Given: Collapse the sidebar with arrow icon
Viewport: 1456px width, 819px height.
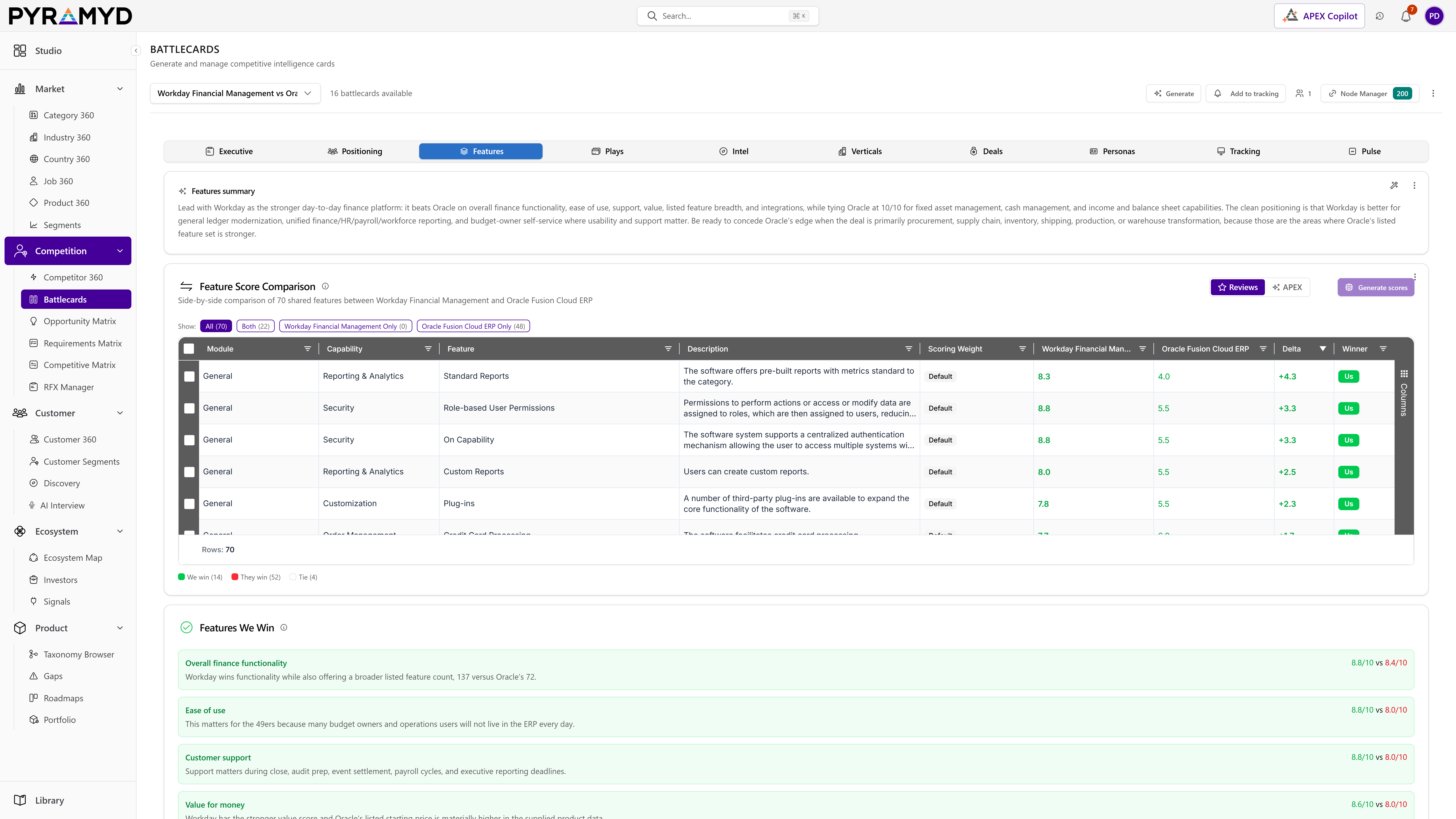Looking at the screenshot, I should (136, 51).
